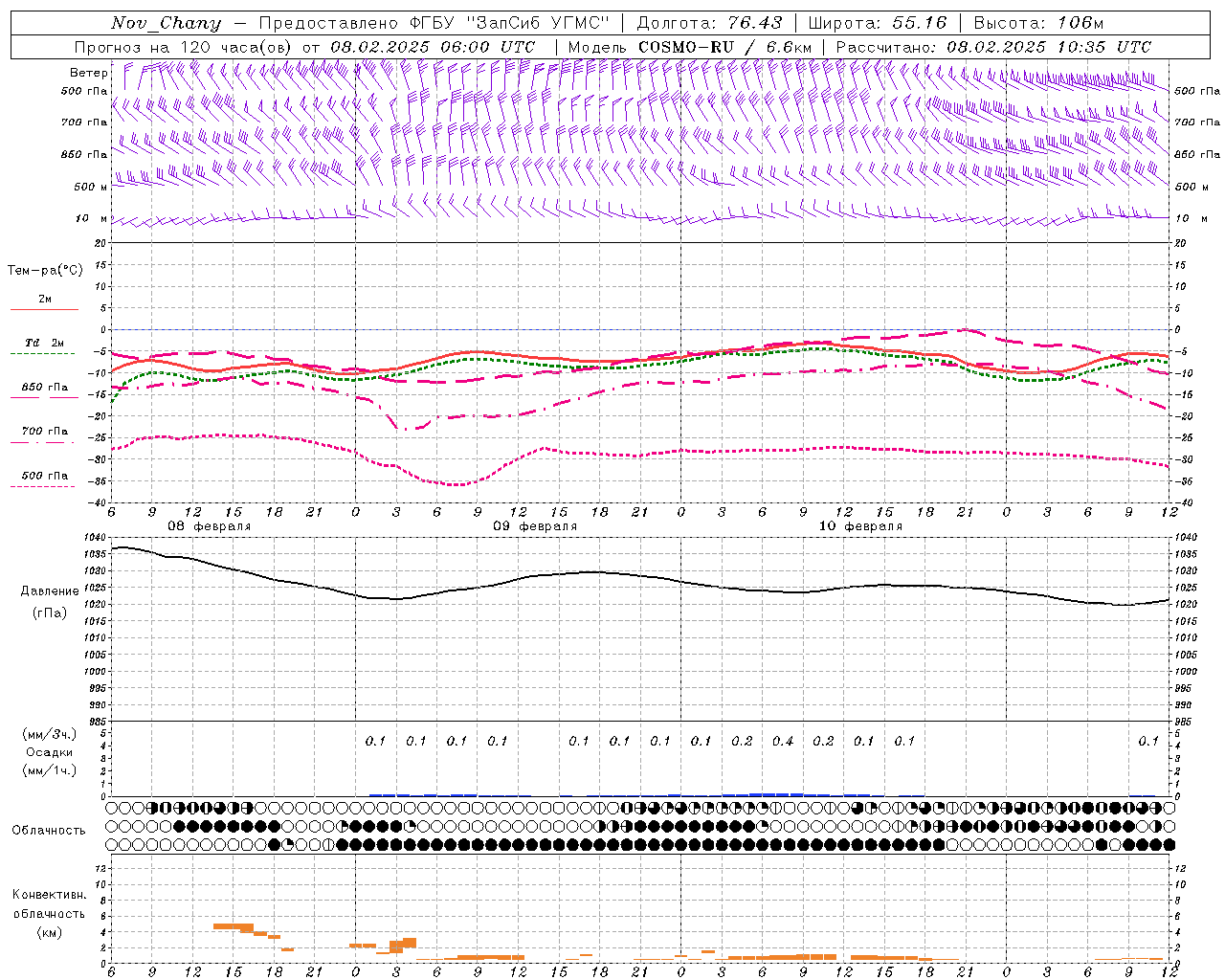Screen dimensions: 1225x980
Task: Click the Ветер wind panel label
Action: click(89, 73)
